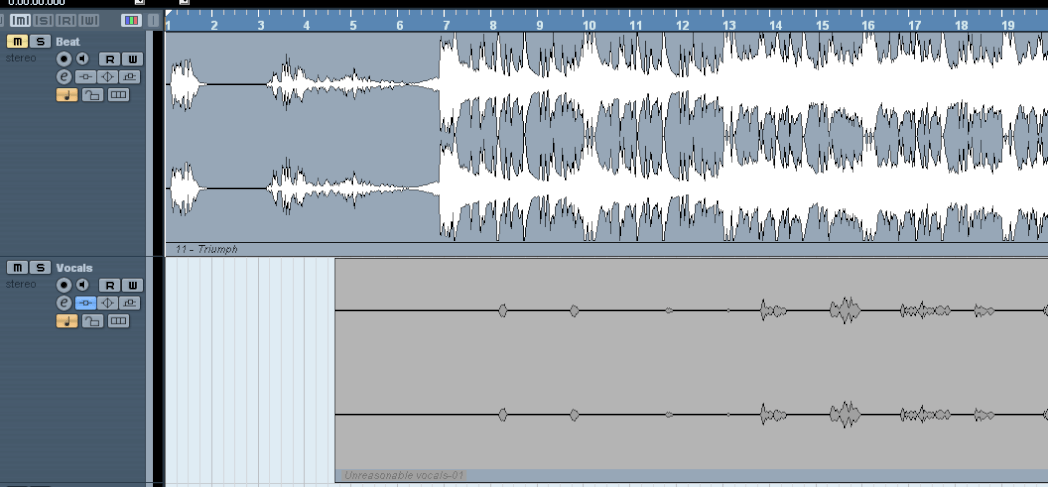Enable Write automation on Beat track

pyautogui.click(x=132, y=59)
